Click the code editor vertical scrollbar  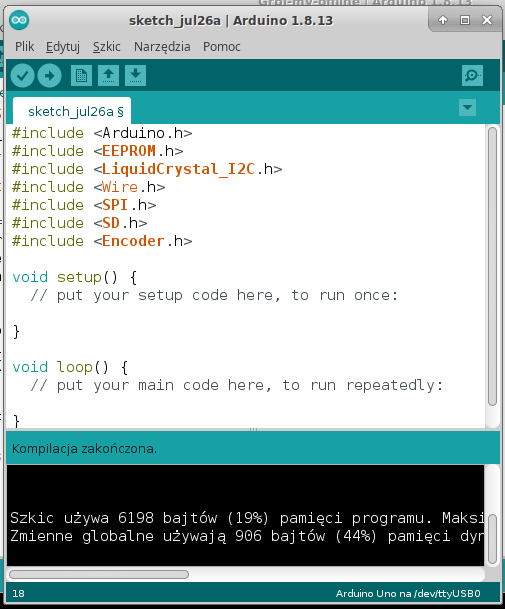tap(492, 266)
